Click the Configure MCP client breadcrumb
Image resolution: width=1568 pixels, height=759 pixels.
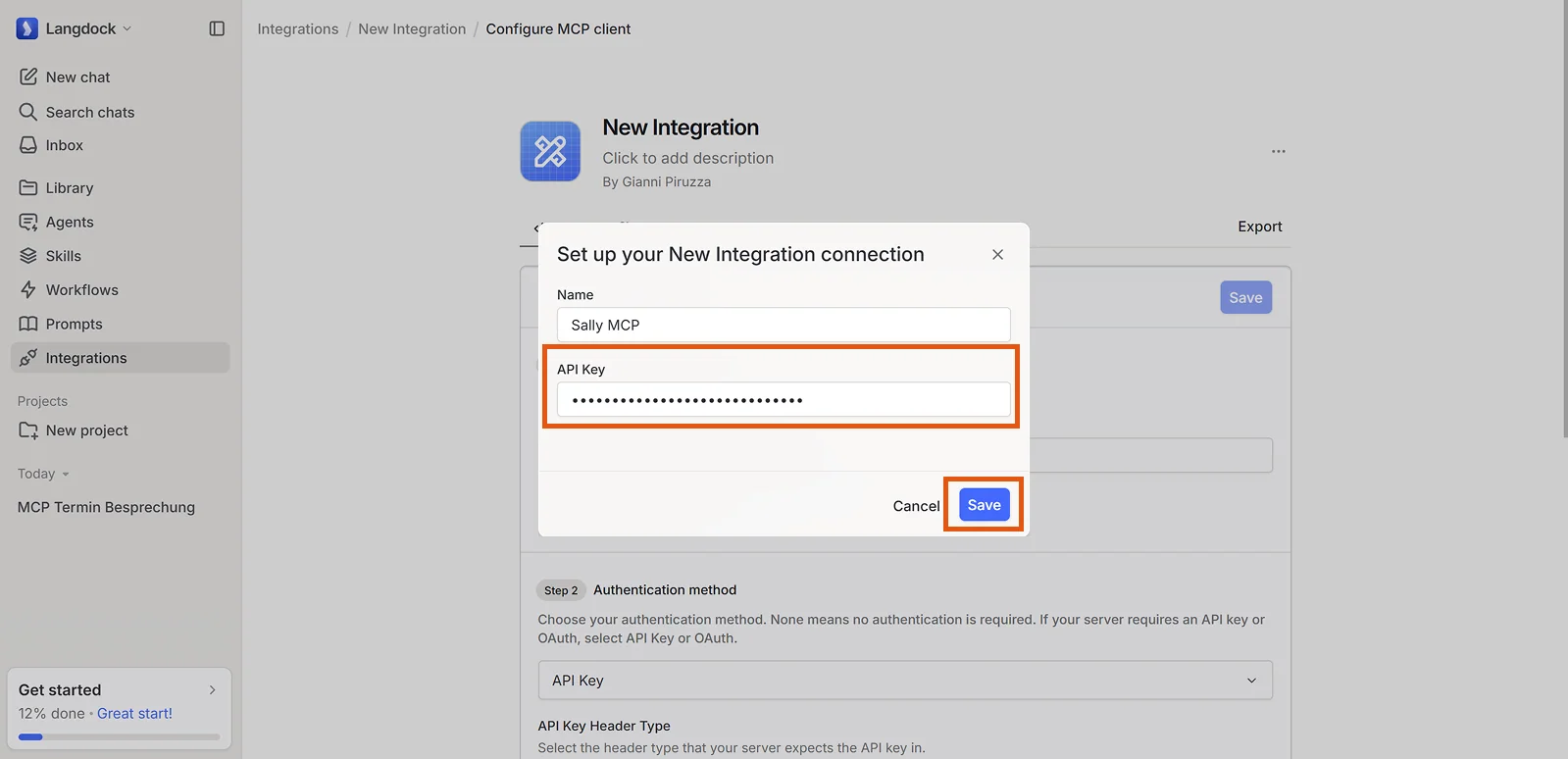(558, 29)
